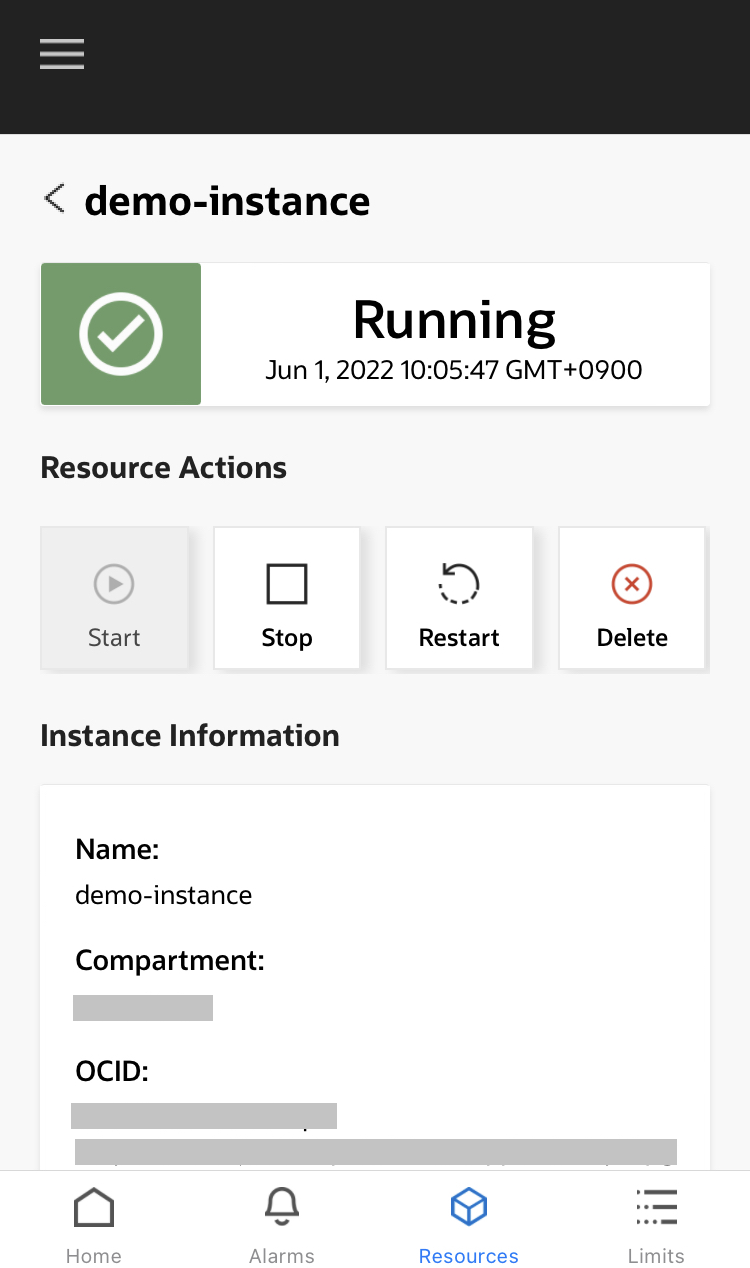The width and height of the screenshot is (750, 1268).
Task: Select the Resources tab
Action: coord(468,1224)
